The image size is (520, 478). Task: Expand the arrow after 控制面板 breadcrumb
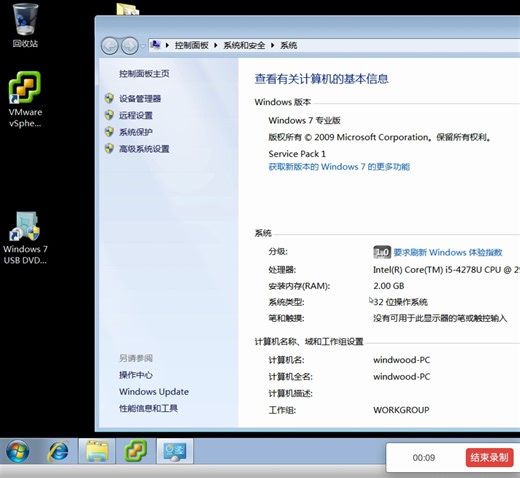pos(216,45)
